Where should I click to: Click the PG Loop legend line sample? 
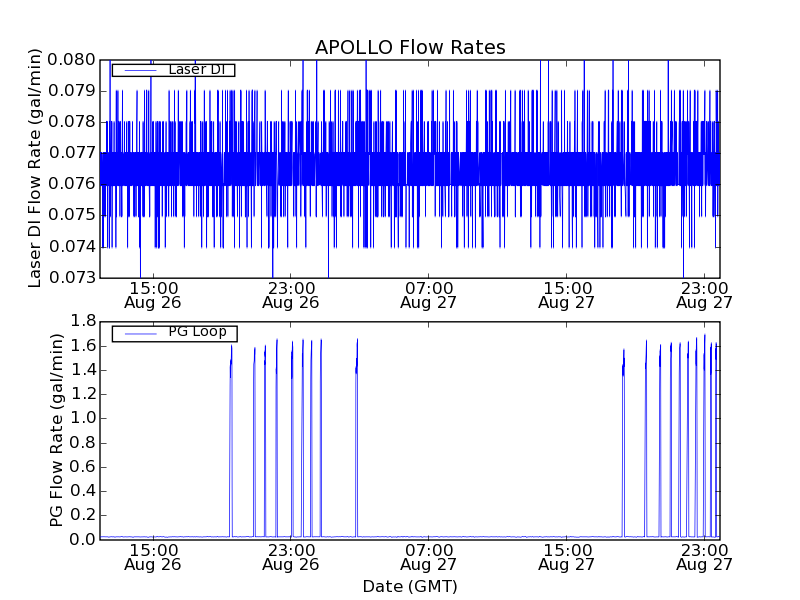pos(140,334)
